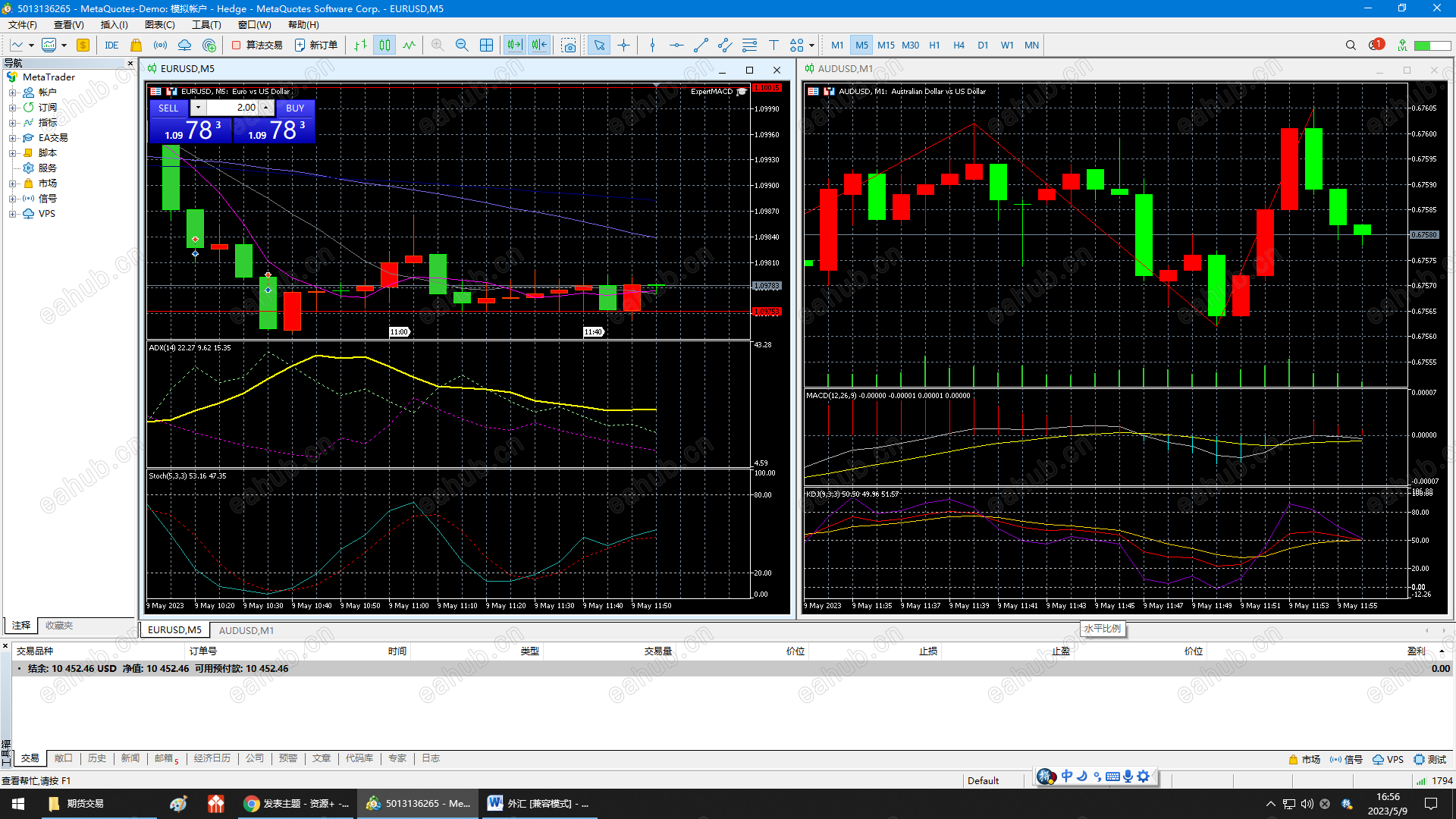The height and width of the screenshot is (819, 1456).
Task: Toggle 算法交易 algo trading on
Action: pos(257,45)
